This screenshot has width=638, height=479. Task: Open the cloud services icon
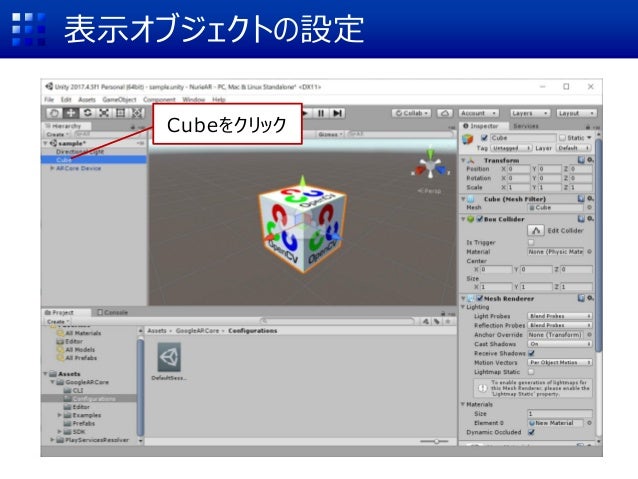(445, 113)
